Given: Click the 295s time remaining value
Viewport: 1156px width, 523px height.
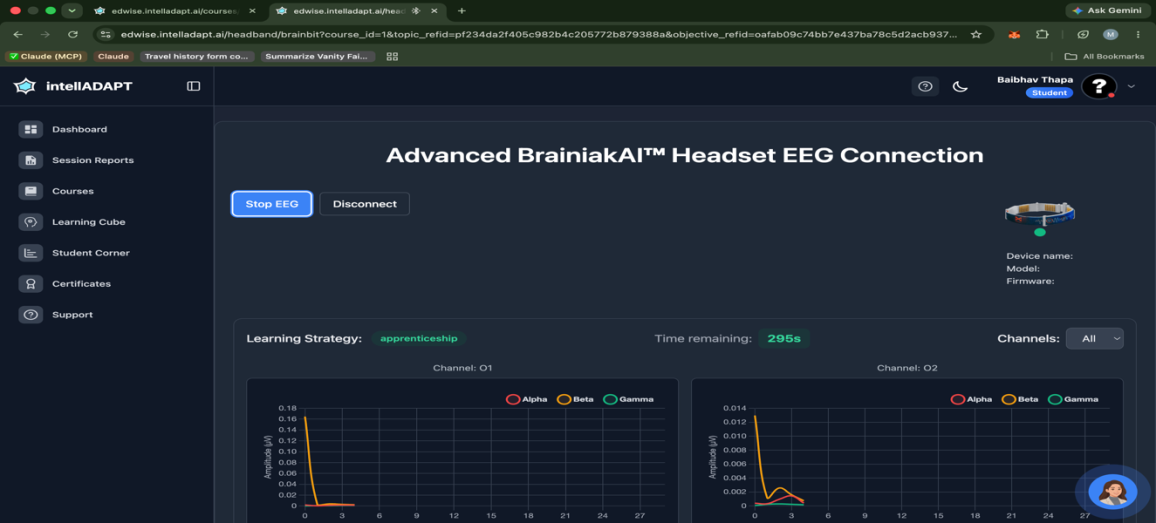Looking at the screenshot, I should pos(784,339).
